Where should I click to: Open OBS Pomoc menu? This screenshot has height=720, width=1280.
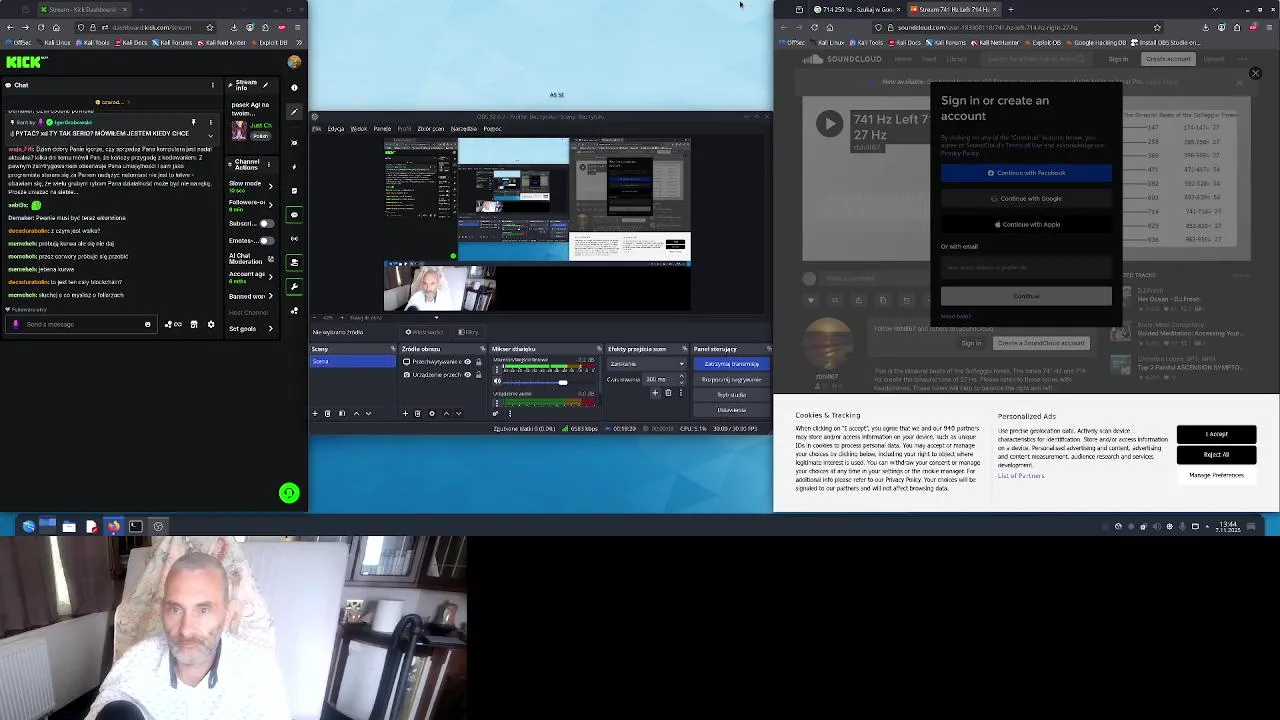click(492, 129)
